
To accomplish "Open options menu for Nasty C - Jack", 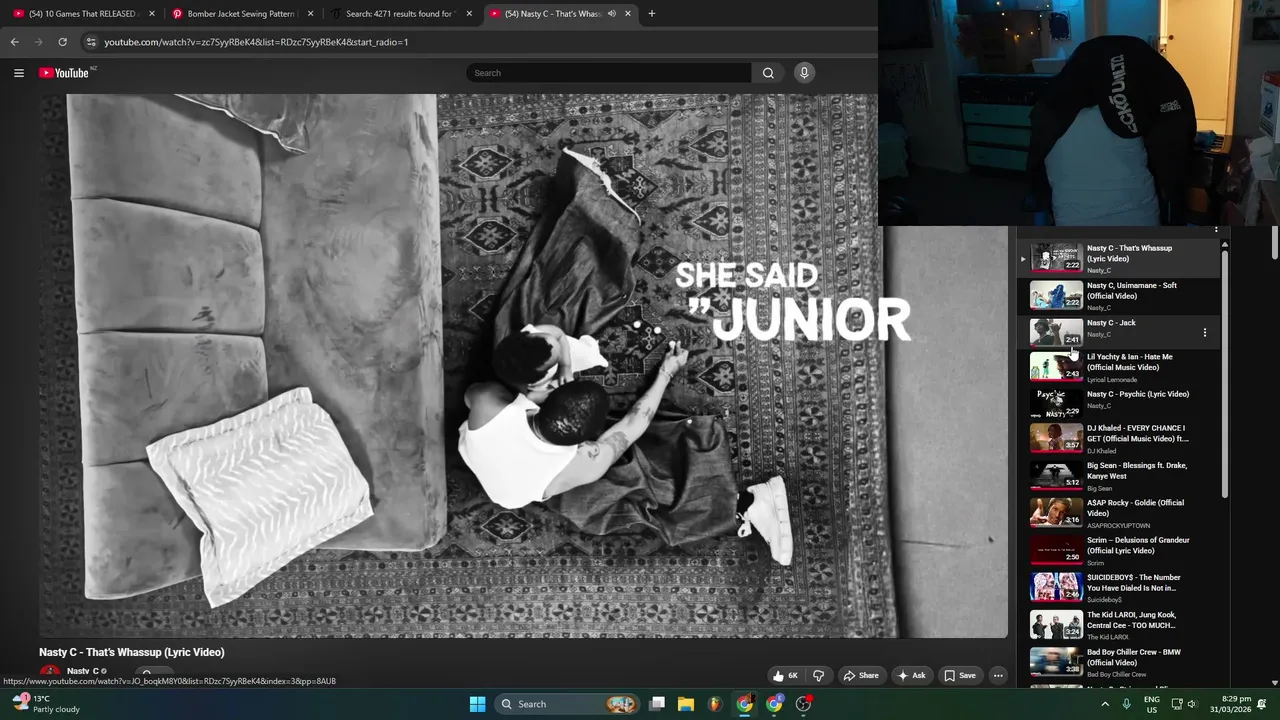I will [x=1204, y=333].
